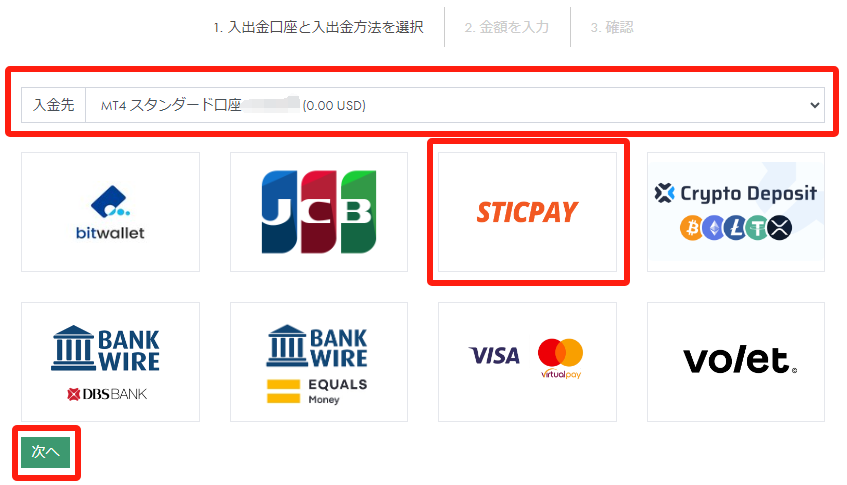This screenshot has width=847, height=485.
Task: Choose the JCB card payment method
Action: [319, 212]
